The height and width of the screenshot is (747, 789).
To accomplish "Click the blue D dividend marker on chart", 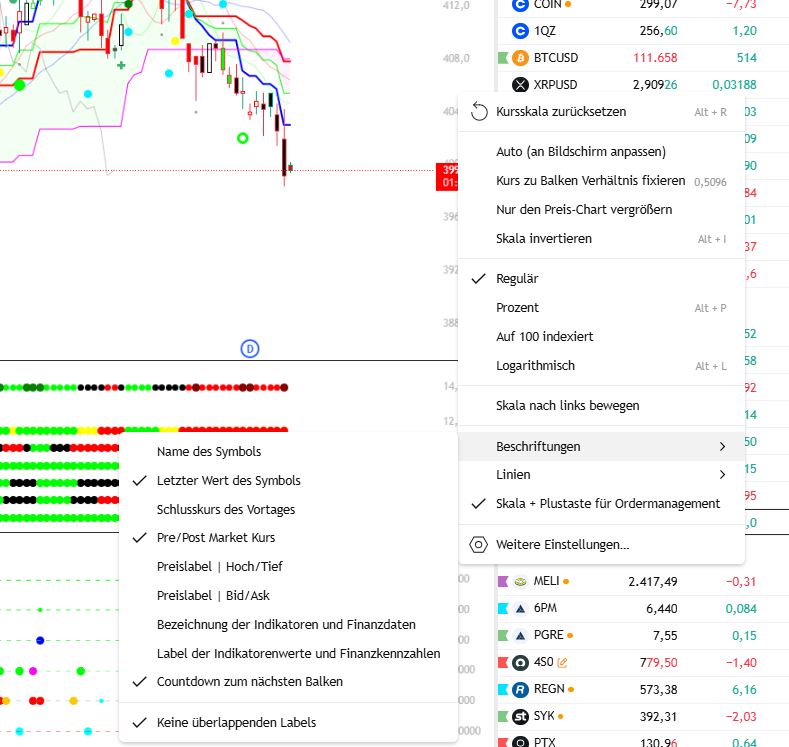I will [x=250, y=348].
